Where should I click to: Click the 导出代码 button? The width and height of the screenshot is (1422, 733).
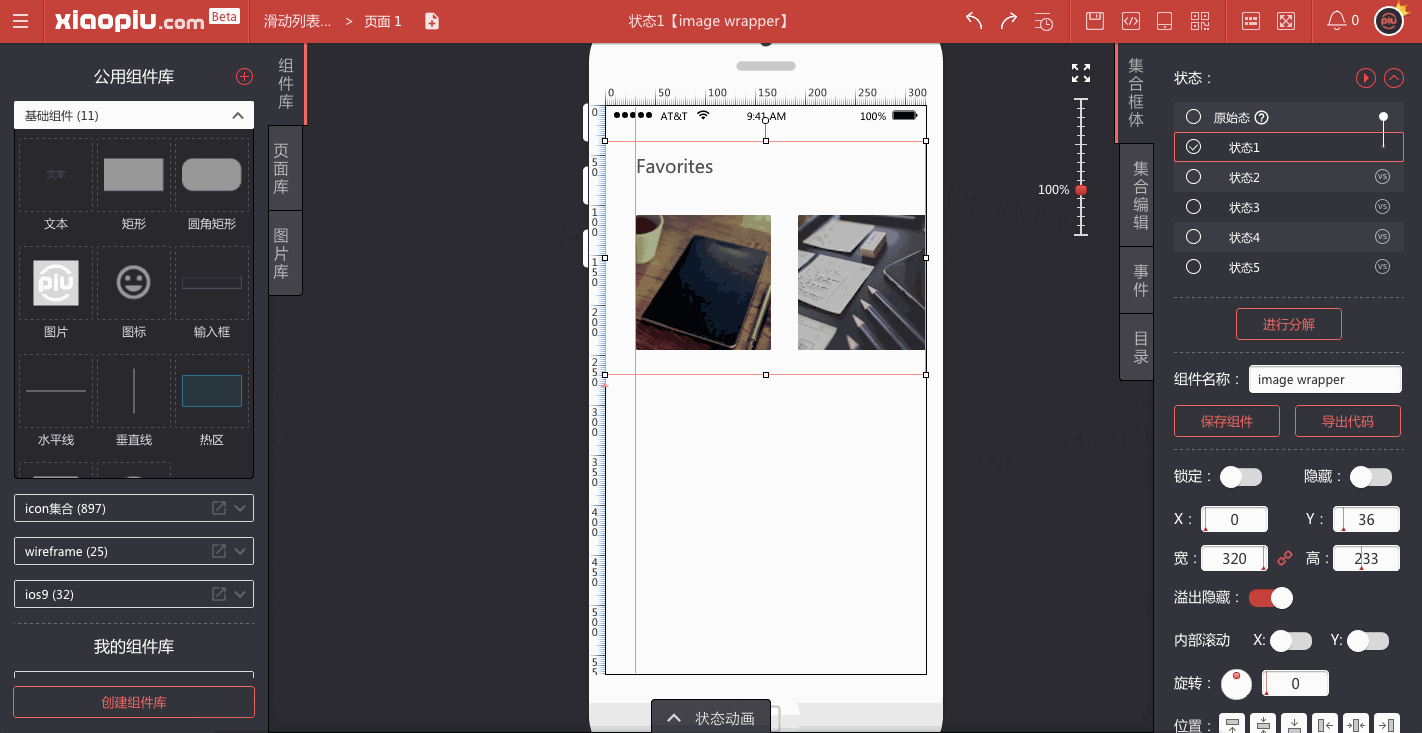[x=1348, y=421]
